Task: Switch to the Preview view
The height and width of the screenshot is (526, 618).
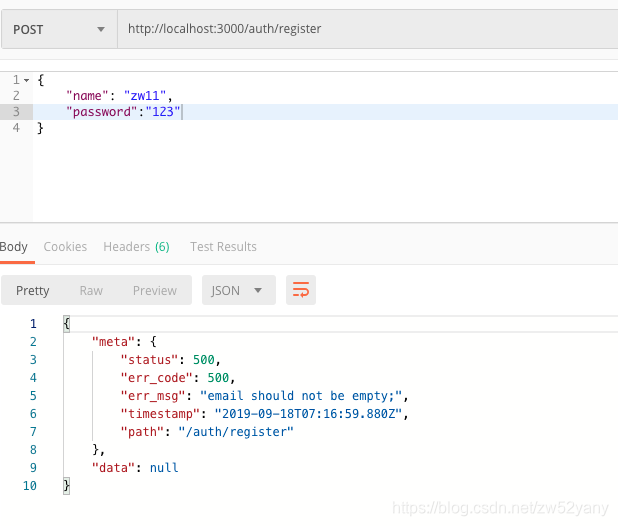Action: point(154,290)
